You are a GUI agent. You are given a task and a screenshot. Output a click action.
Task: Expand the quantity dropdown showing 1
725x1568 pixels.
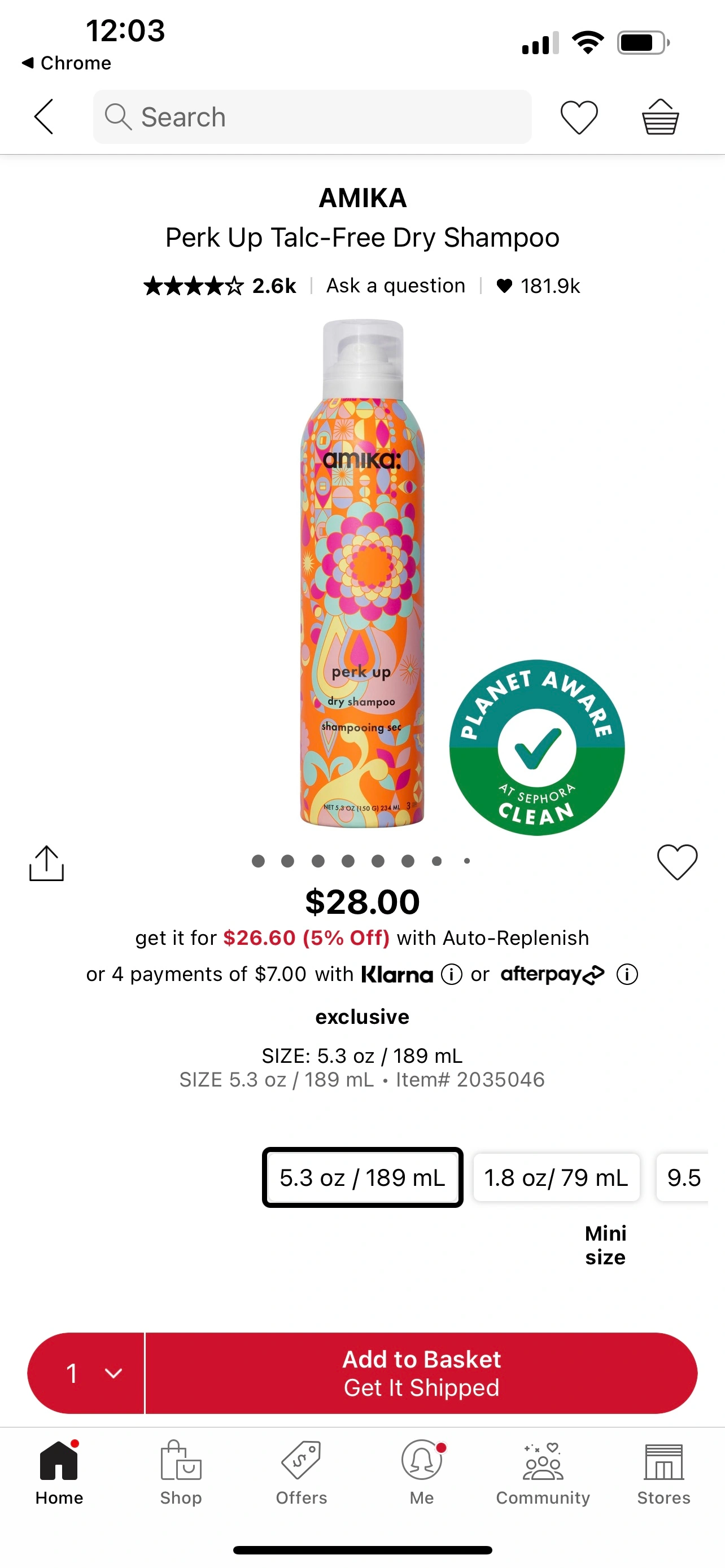click(86, 1373)
